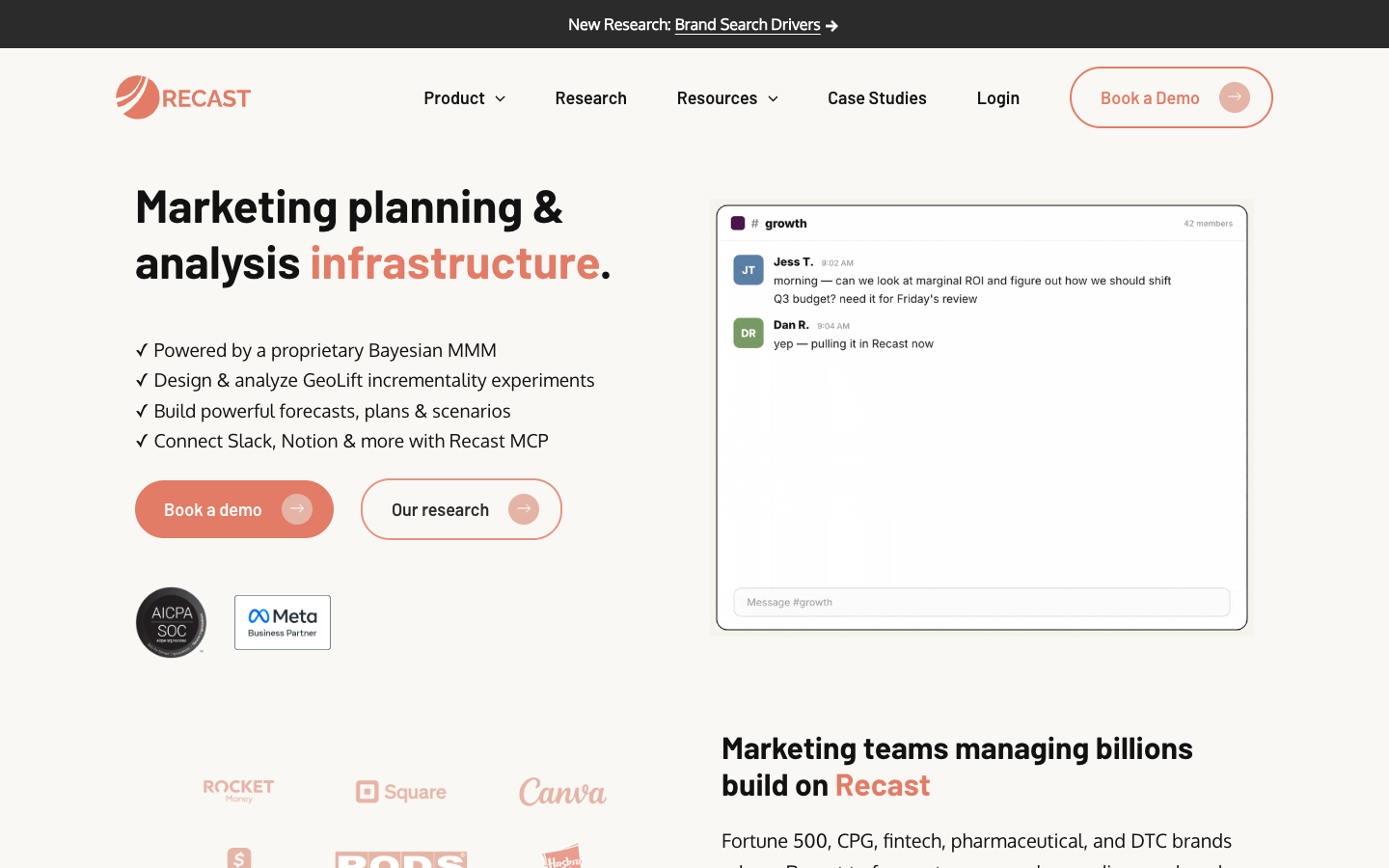1389x868 pixels.
Task: Click the Slack logo next to #growth
Action: 738,223
